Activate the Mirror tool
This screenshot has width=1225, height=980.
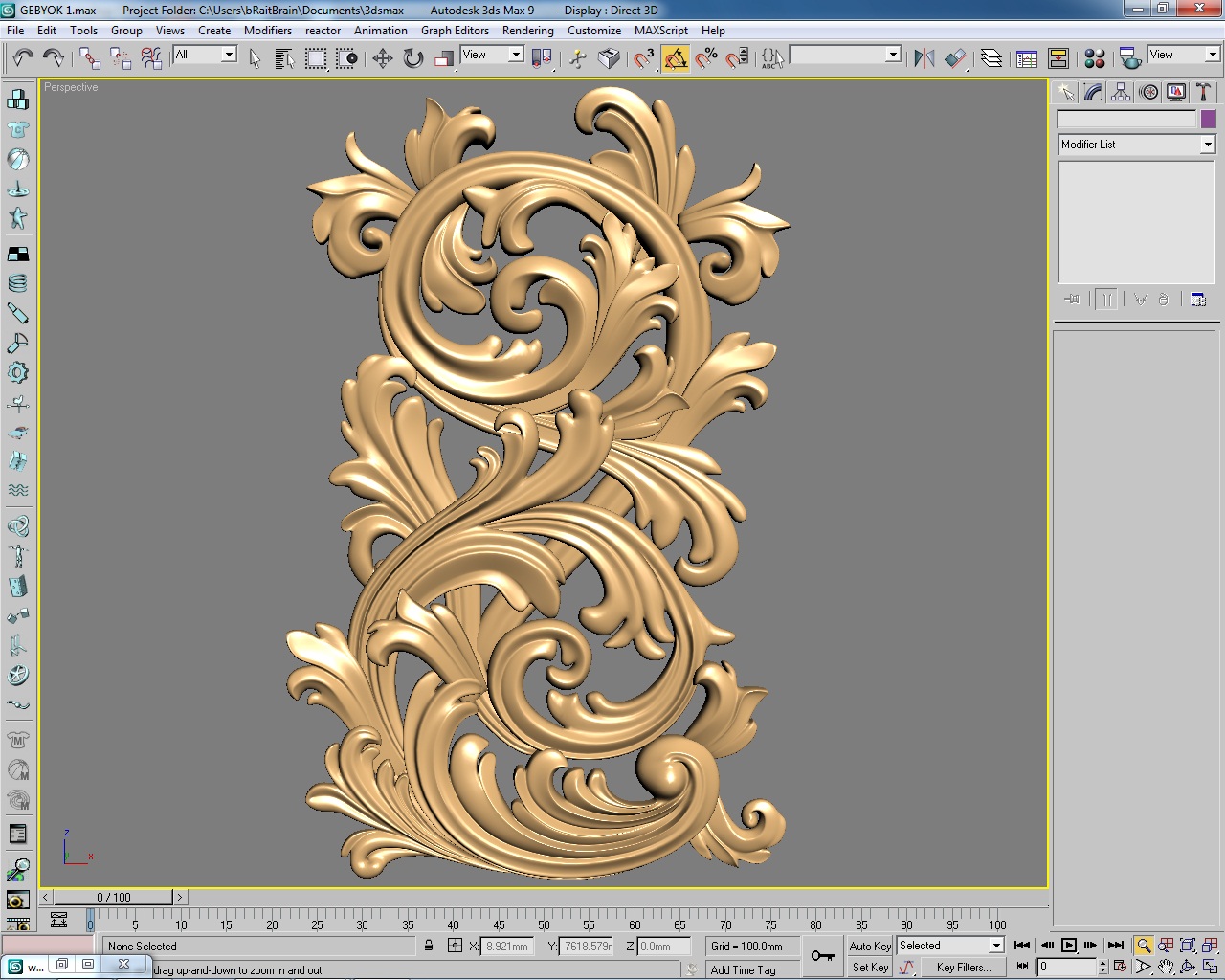click(x=923, y=57)
